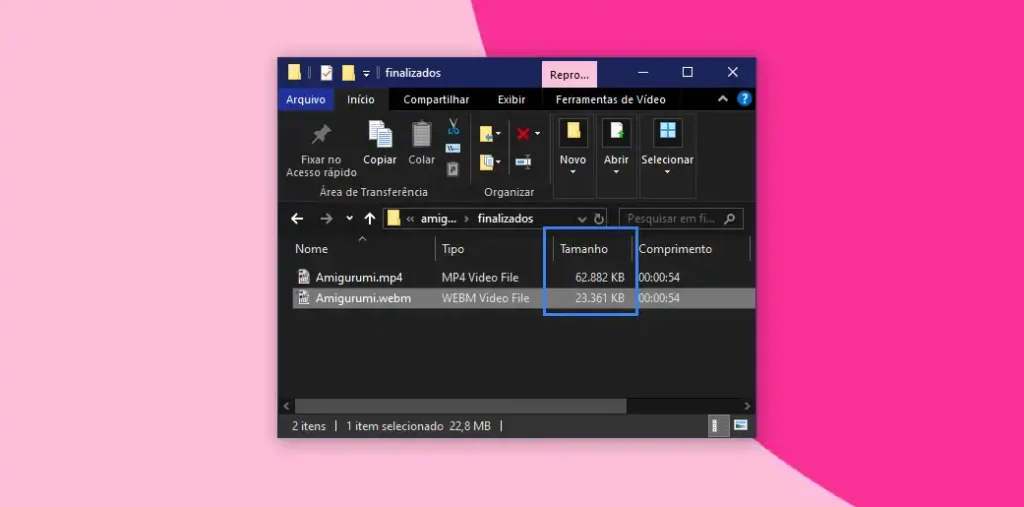Sort files by Tamanho column header
The width and height of the screenshot is (1024, 507).
584,249
